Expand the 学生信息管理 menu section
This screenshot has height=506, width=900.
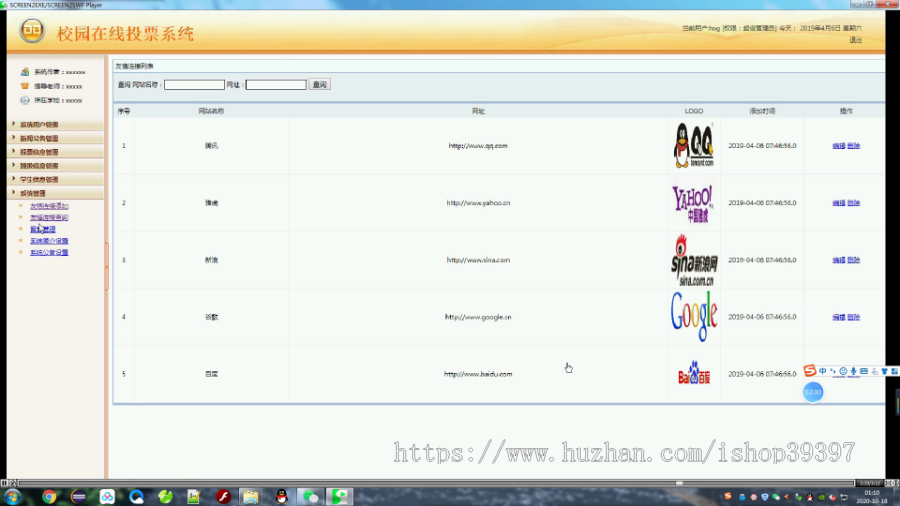point(56,180)
